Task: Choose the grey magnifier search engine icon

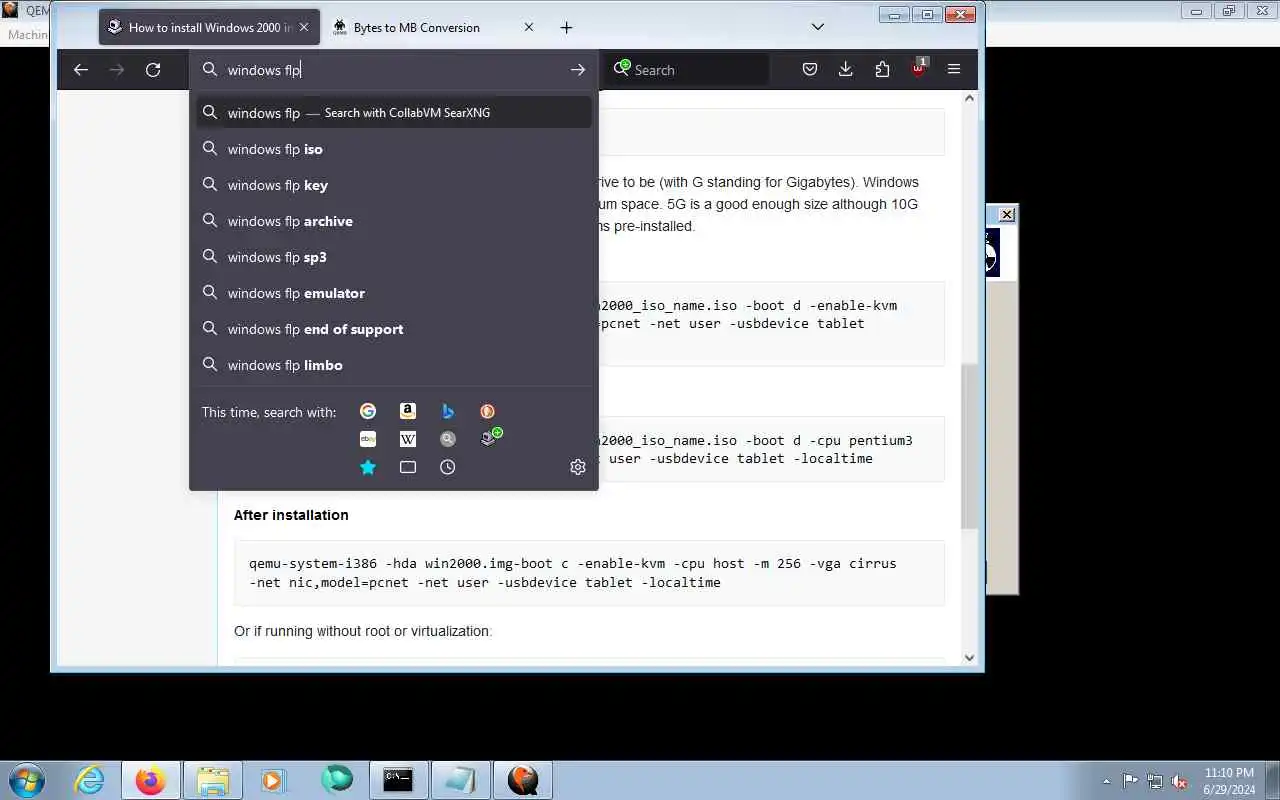Action: 448,439
